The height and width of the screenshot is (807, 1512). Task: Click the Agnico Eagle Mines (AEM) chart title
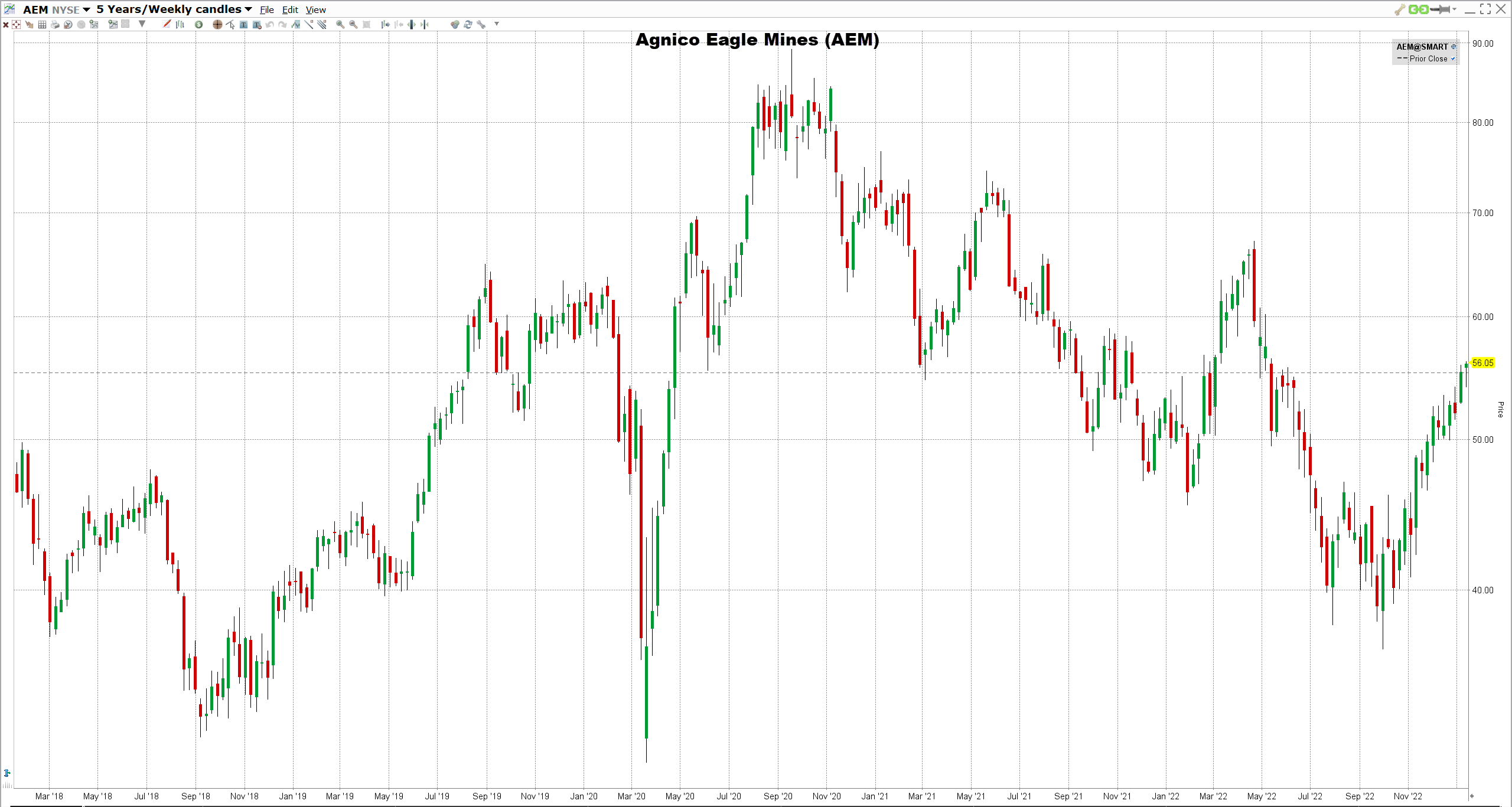click(757, 40)
